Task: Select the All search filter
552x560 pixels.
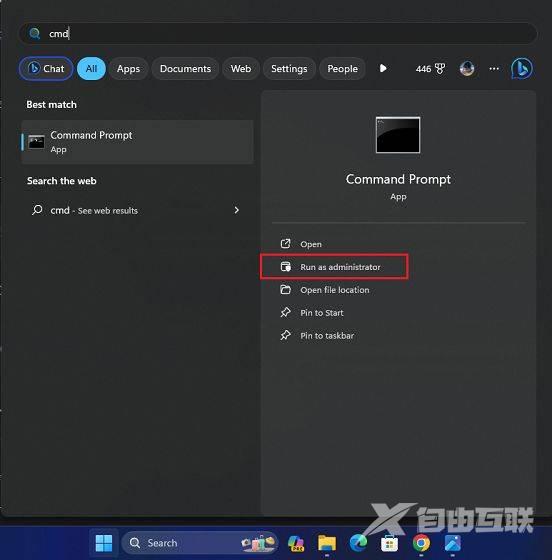Action: (x=91, y=68)
